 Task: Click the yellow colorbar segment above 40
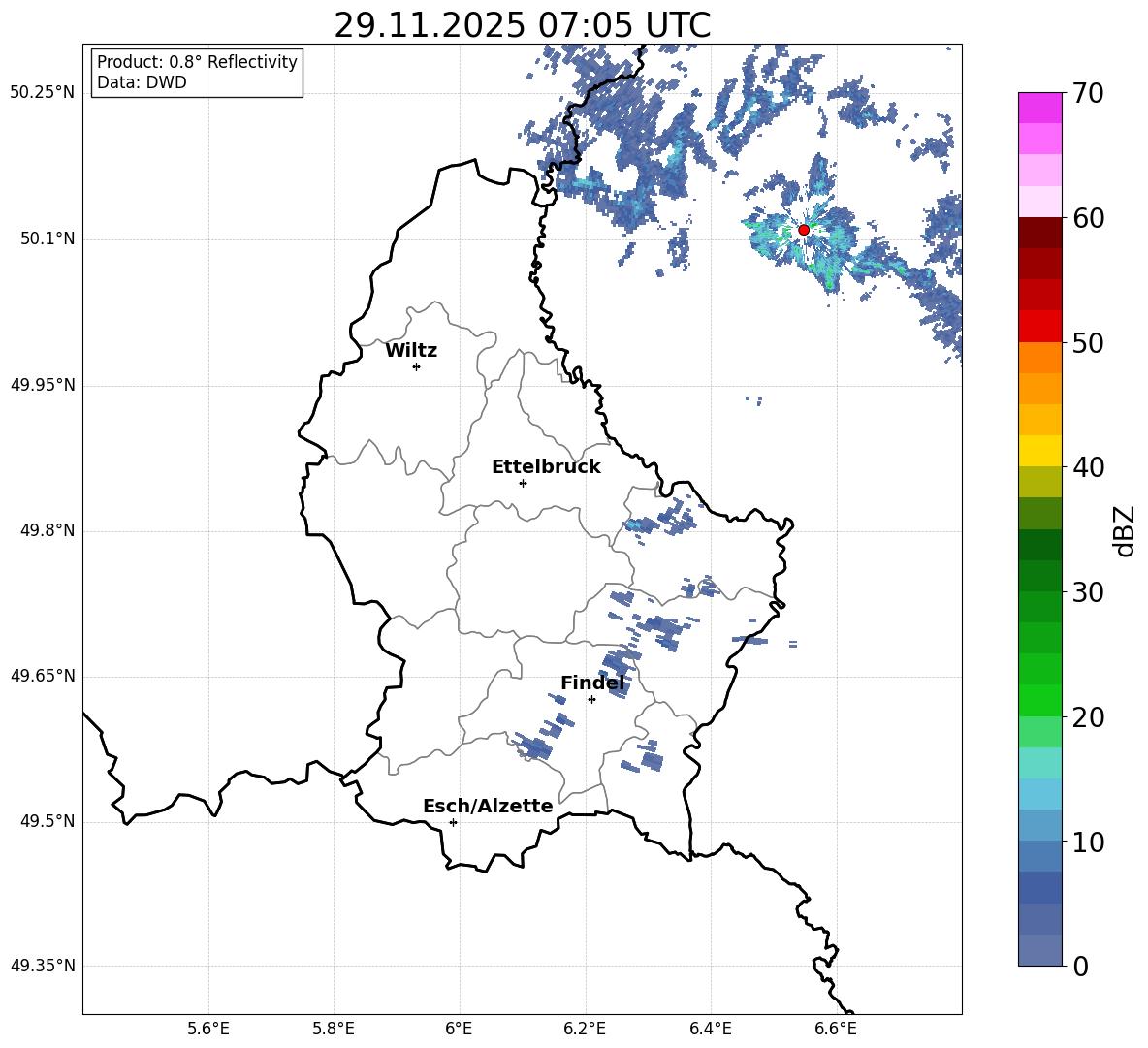[x=1040, y=451]
